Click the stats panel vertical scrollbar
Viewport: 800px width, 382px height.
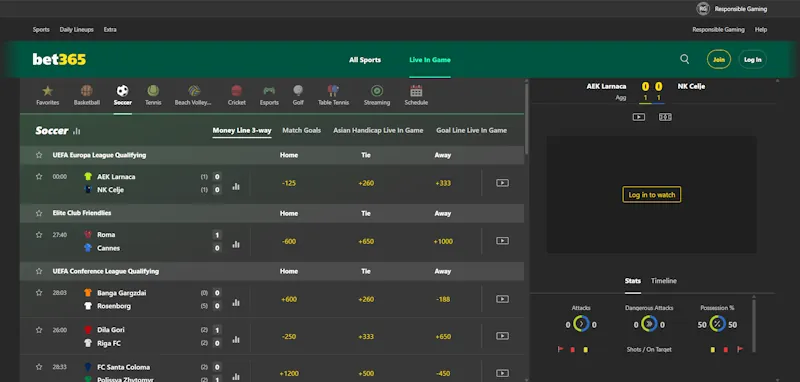click(x=753, y=326)
